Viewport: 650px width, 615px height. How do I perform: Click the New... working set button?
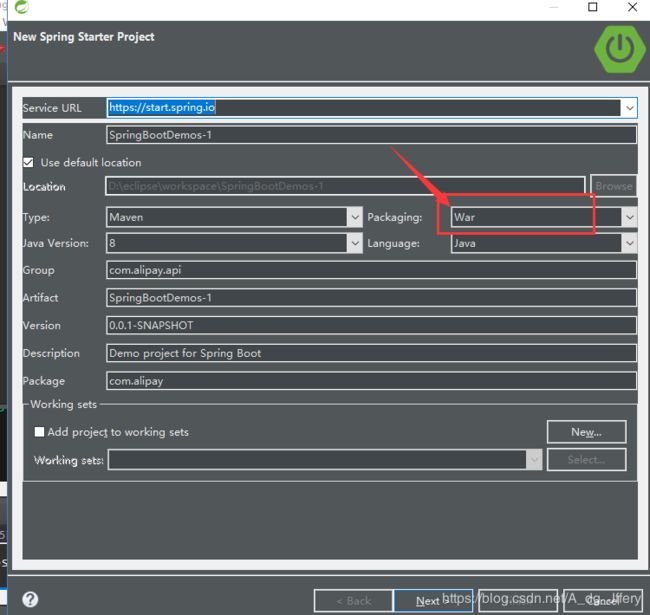click(586, 432)
